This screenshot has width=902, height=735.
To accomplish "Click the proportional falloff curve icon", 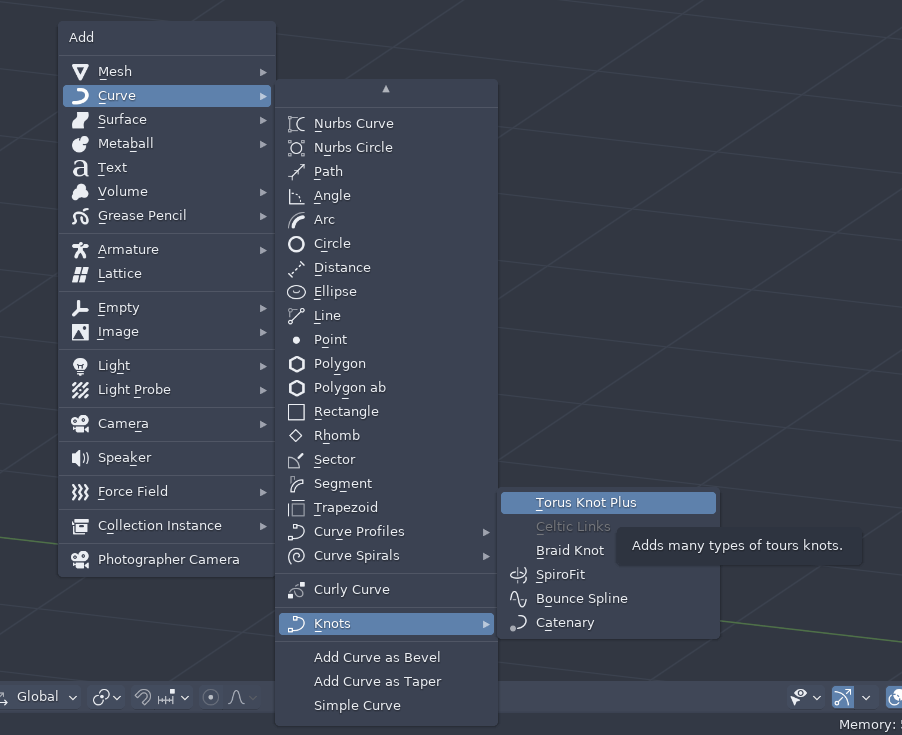I will [237, 697].
